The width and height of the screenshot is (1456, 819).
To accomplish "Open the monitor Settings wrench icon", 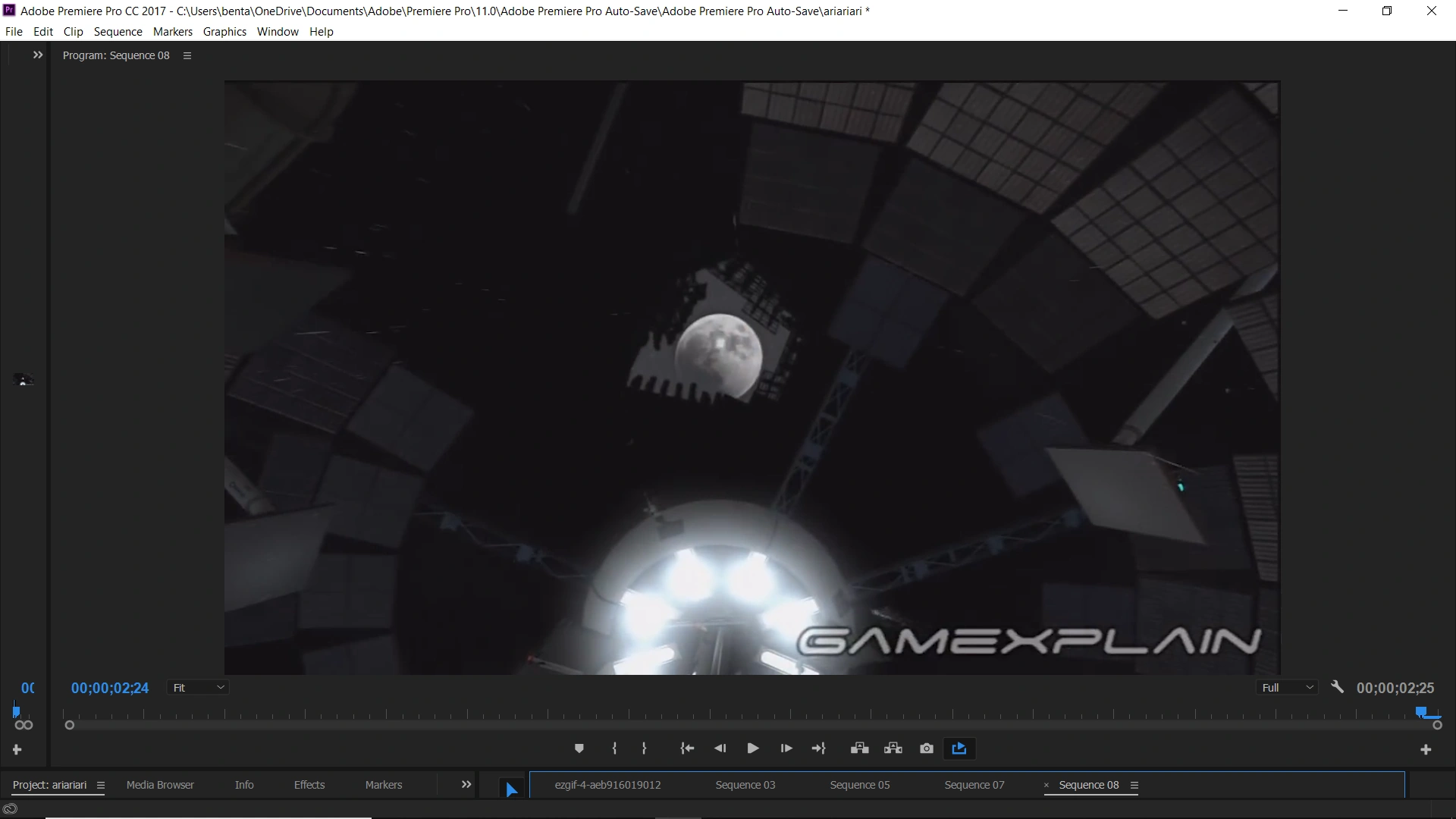I will 1337,687.
